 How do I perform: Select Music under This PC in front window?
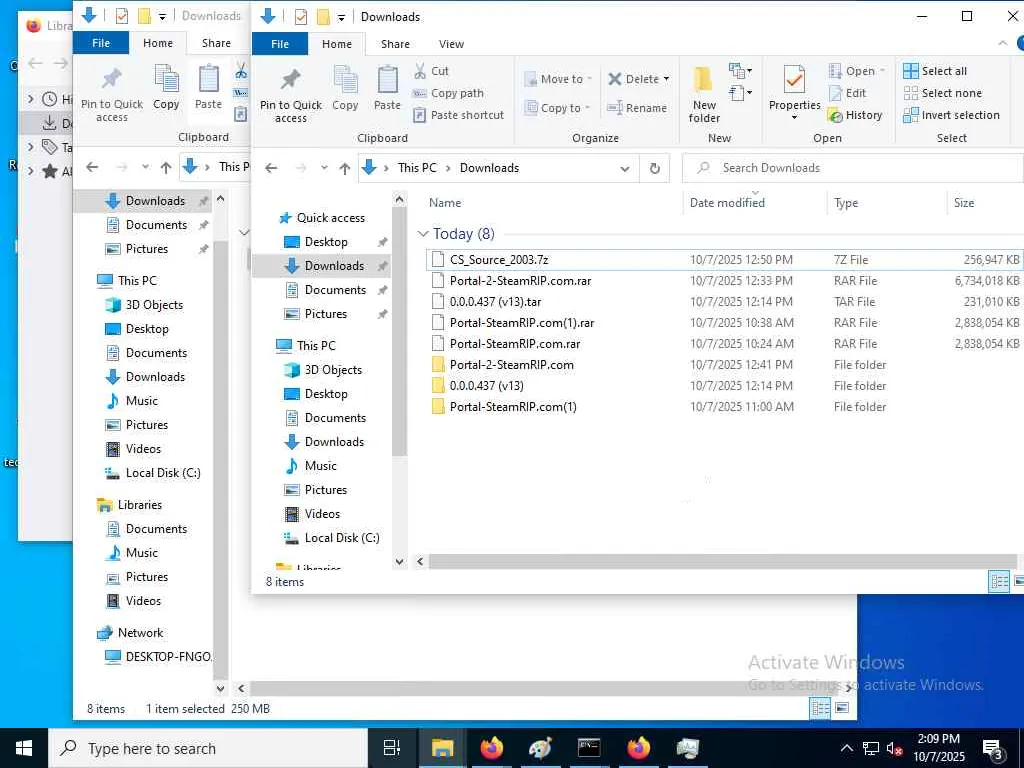coord(320,466)
